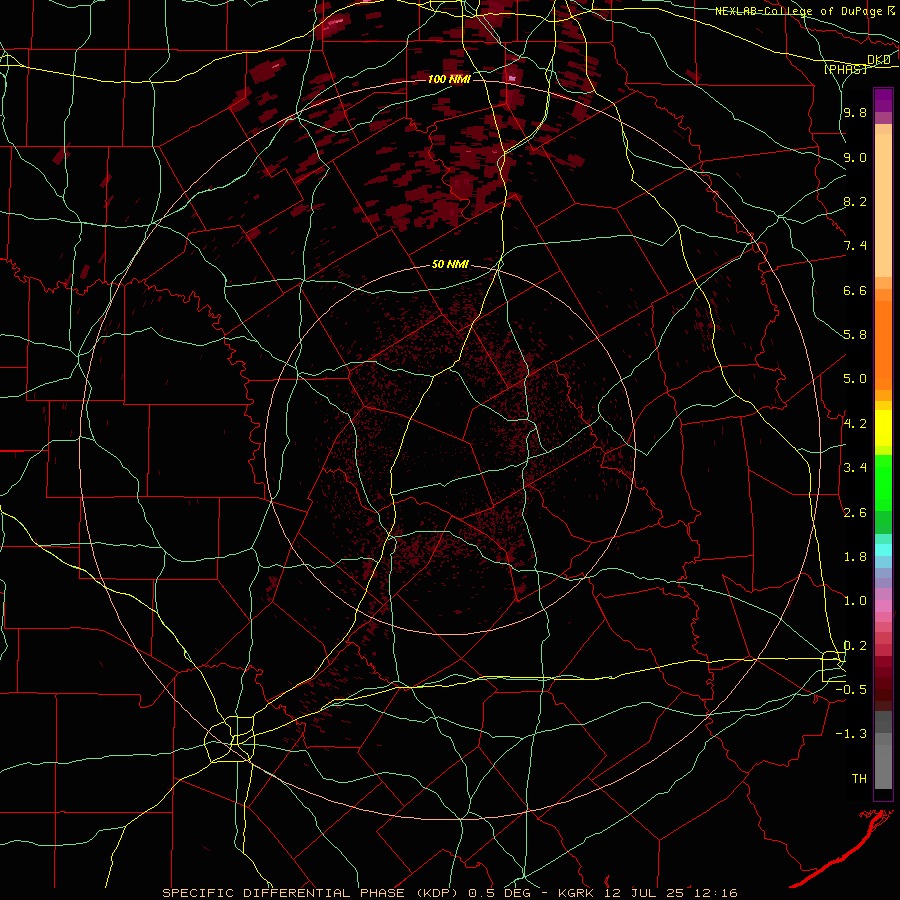Viewport: 900px width, 900px height.
Task: Click the Specific Differential Phase caption text
Action: [x=450, y=893]
